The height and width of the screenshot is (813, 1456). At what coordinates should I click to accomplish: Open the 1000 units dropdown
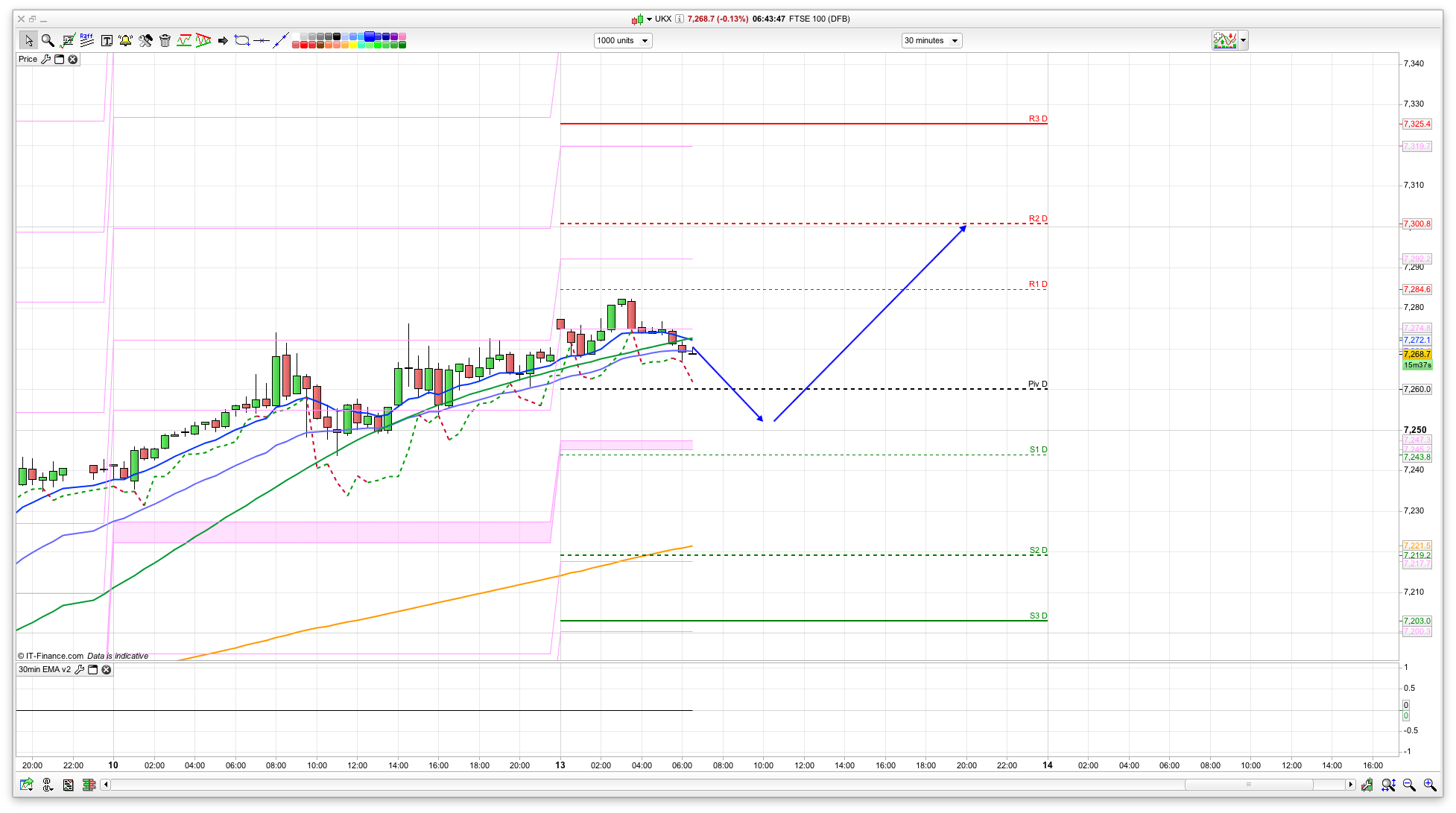pyautogui.click(x=623, y=40)
